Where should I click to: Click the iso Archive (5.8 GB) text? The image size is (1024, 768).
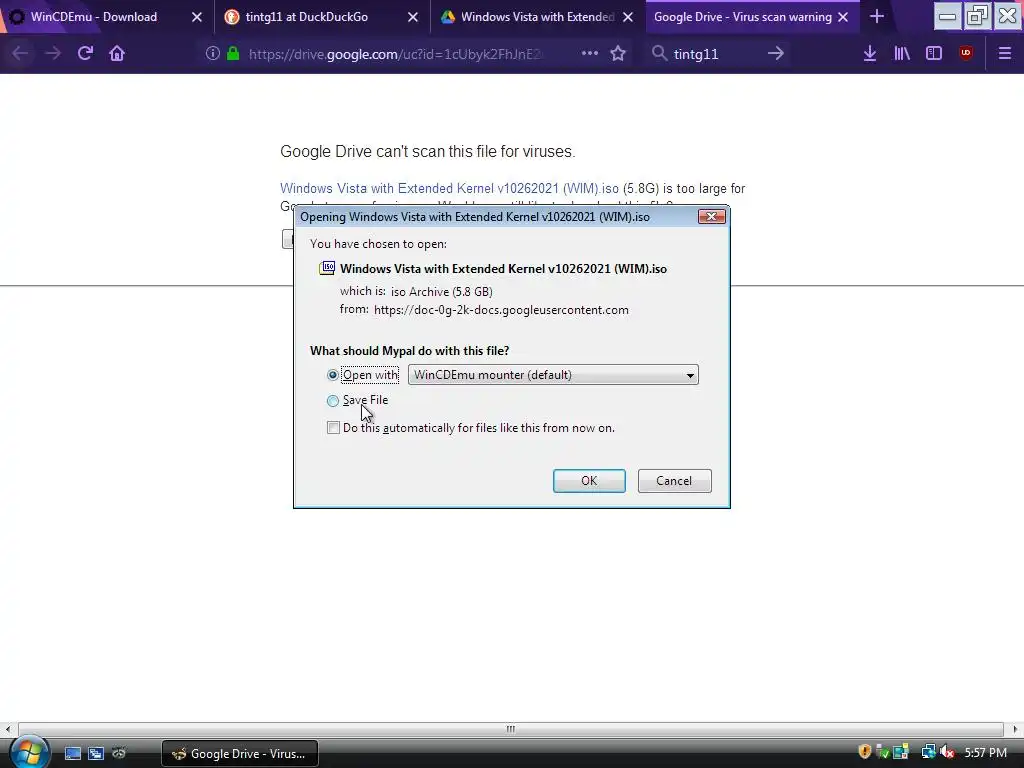tap(441, 292)
